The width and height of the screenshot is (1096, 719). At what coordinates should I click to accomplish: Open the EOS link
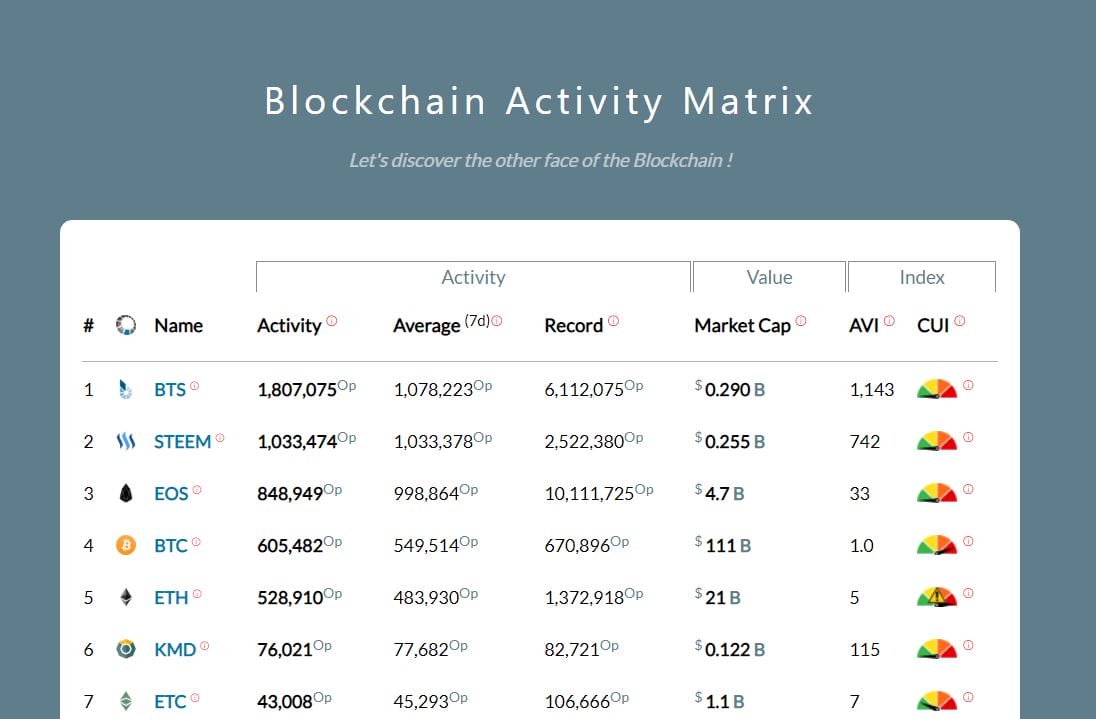(171, 494)
